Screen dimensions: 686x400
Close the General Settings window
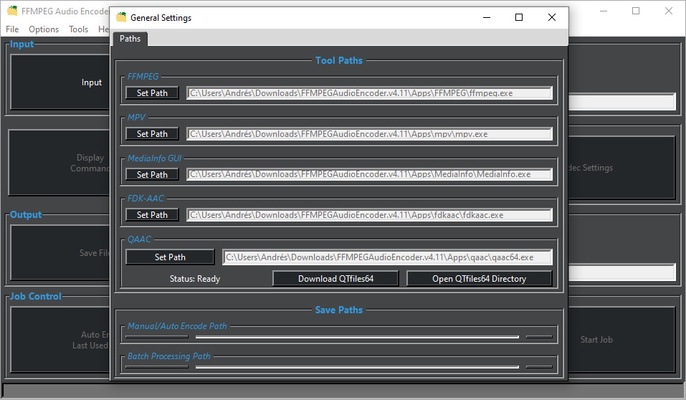click(x=552, y=18)
